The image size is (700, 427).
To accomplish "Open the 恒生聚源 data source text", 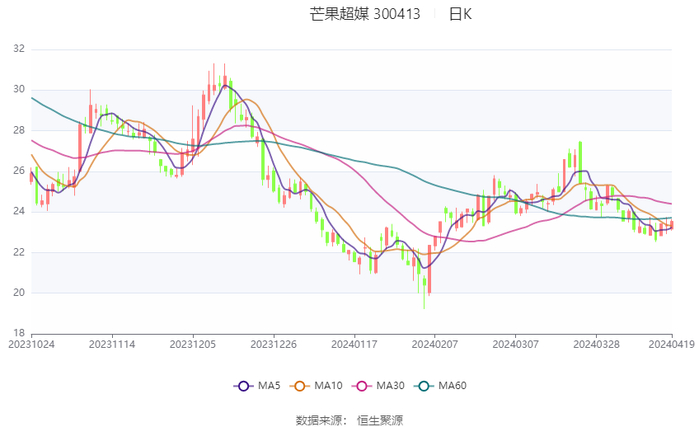I will point(383,420).
